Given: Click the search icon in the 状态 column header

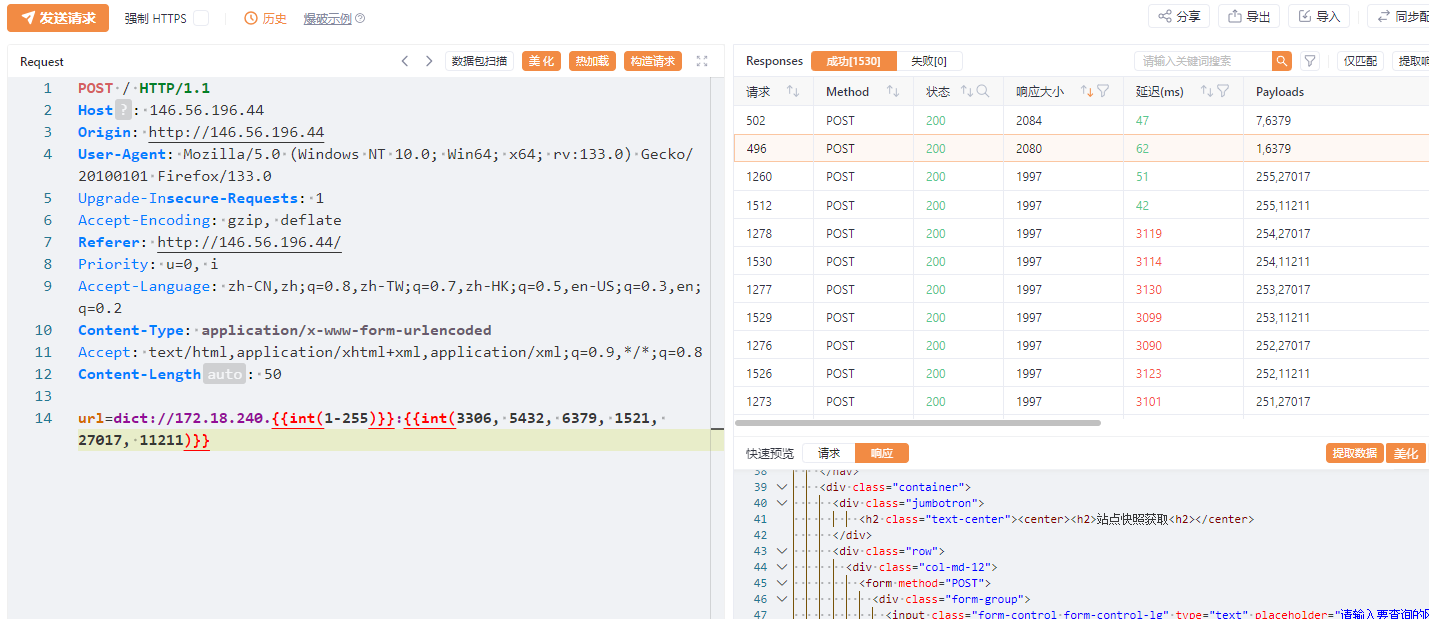Looking at the screenshot, I should [983, 91].
